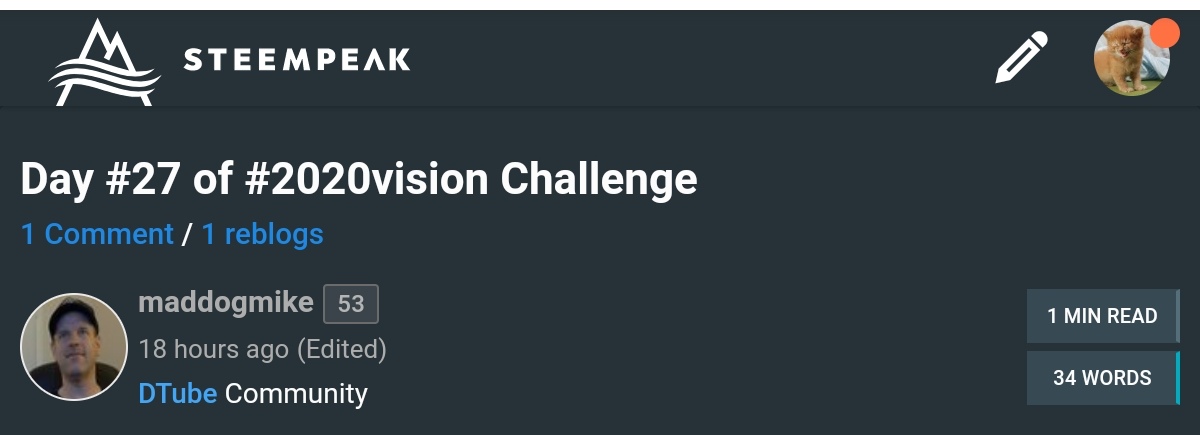Screen dimensions: 1200x435
Task: Click the 18 hours ago timestamp
Action: [214, 349]
